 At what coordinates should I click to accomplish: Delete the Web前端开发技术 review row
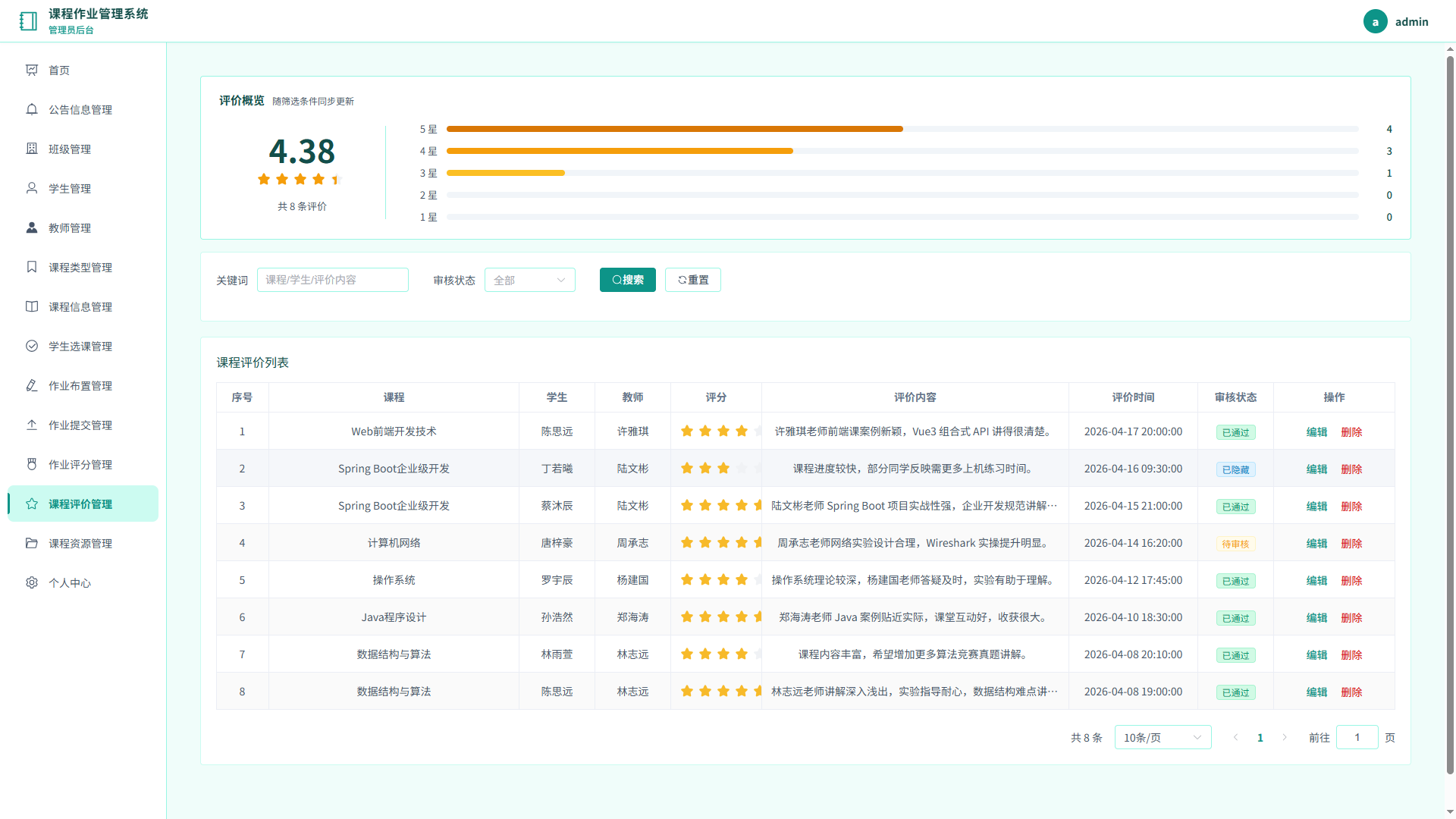coord(1351,431)
